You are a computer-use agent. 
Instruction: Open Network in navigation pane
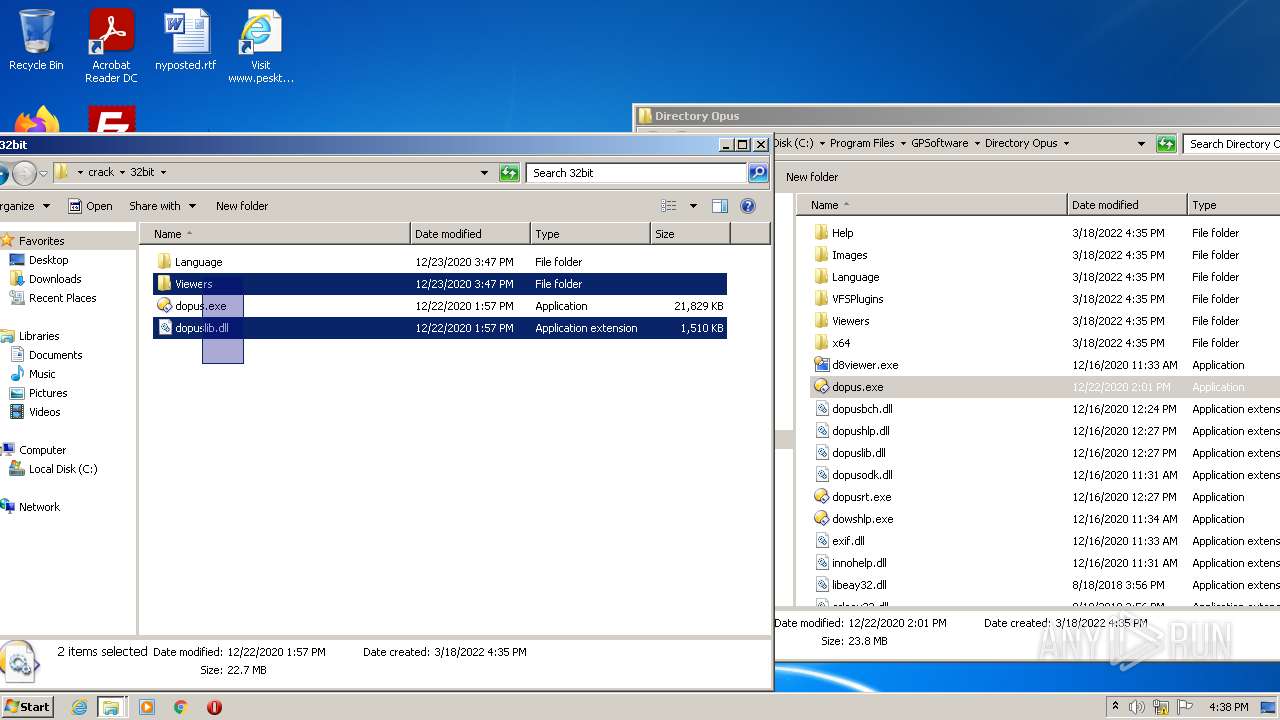coord(39,507)
